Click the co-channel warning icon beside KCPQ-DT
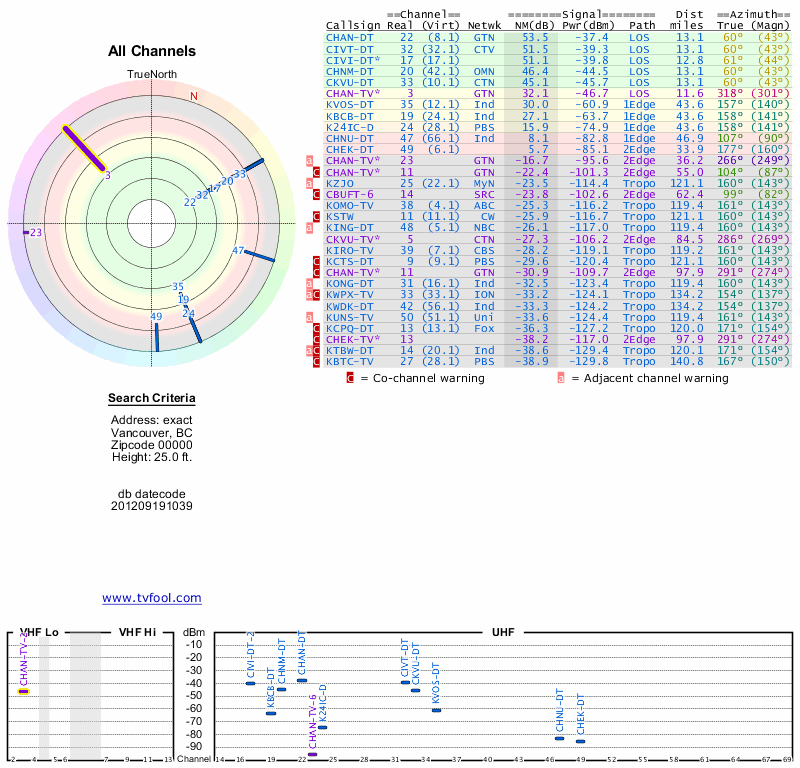This screenshot has height=768, width=800. pyautogui.click(x=317, y=327)
